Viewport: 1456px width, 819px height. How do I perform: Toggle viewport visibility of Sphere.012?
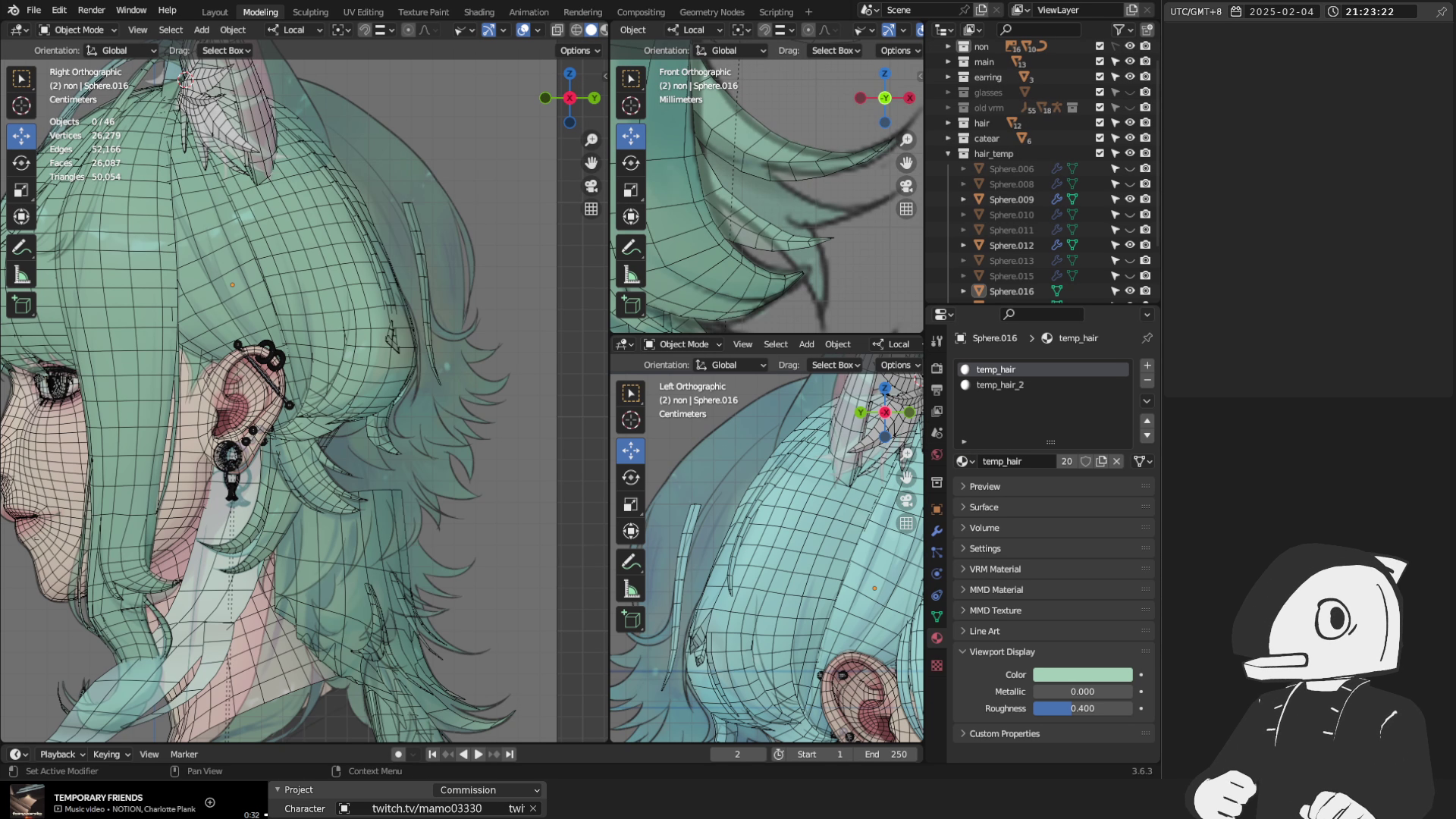(1129, 245)
